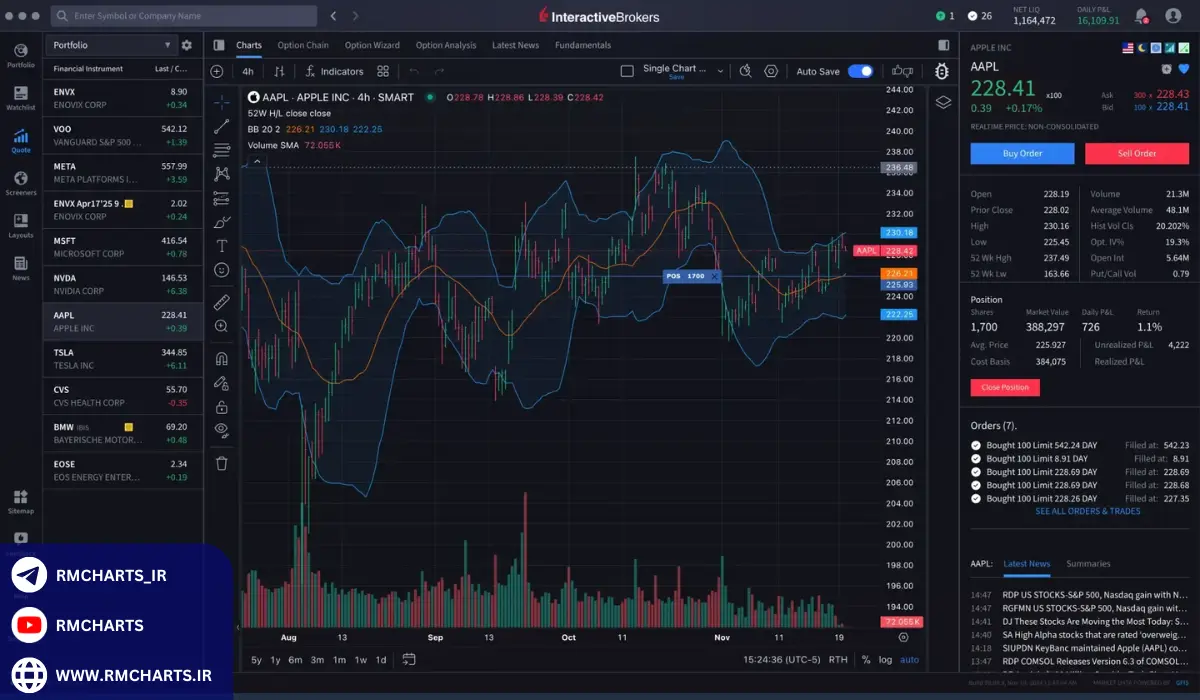Select the text annotation tool
Screen dimensions: 1200x700
coord(221,245)
